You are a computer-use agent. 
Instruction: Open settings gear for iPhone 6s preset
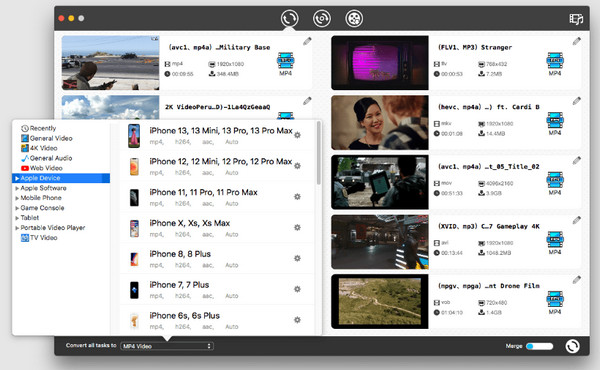pos(297,320)
